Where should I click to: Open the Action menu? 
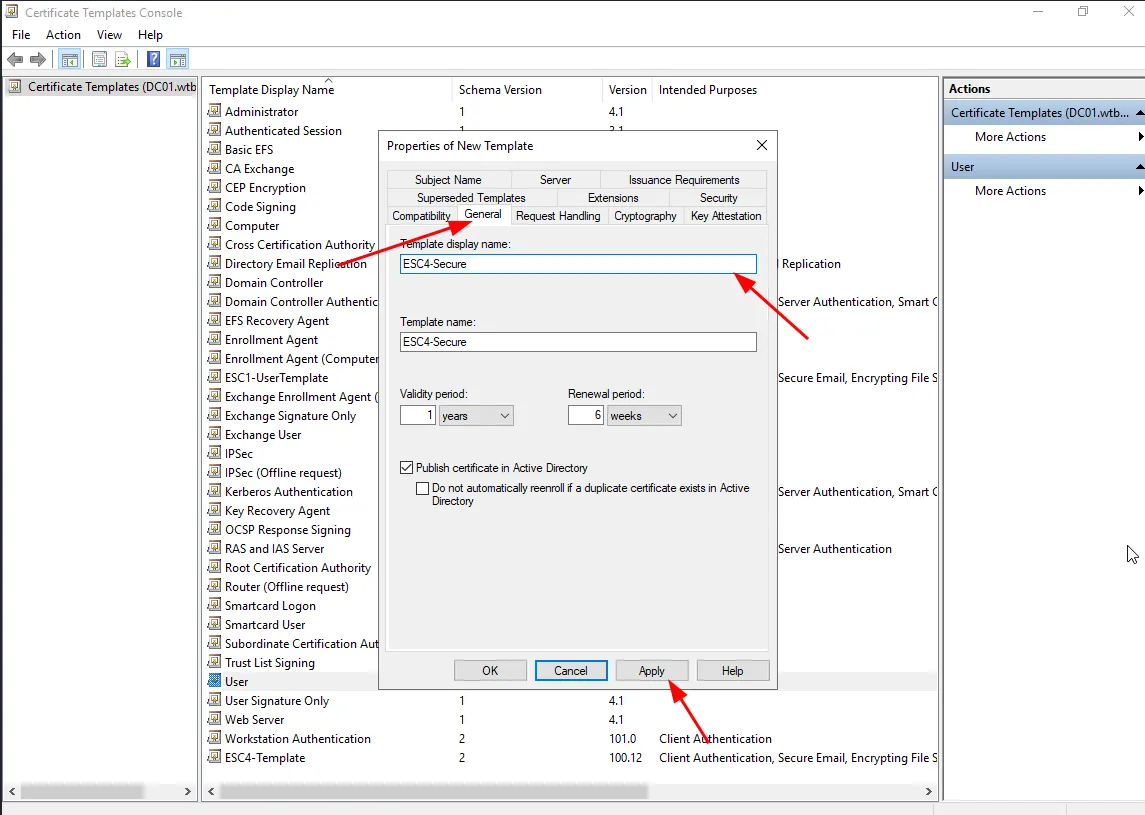63,35
